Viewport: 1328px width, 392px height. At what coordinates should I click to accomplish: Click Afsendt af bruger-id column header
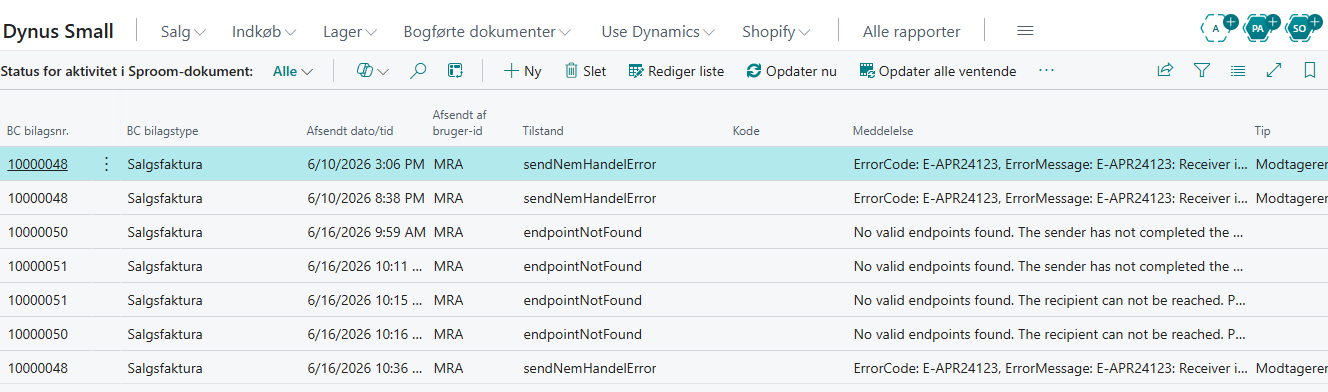(459, 123)
